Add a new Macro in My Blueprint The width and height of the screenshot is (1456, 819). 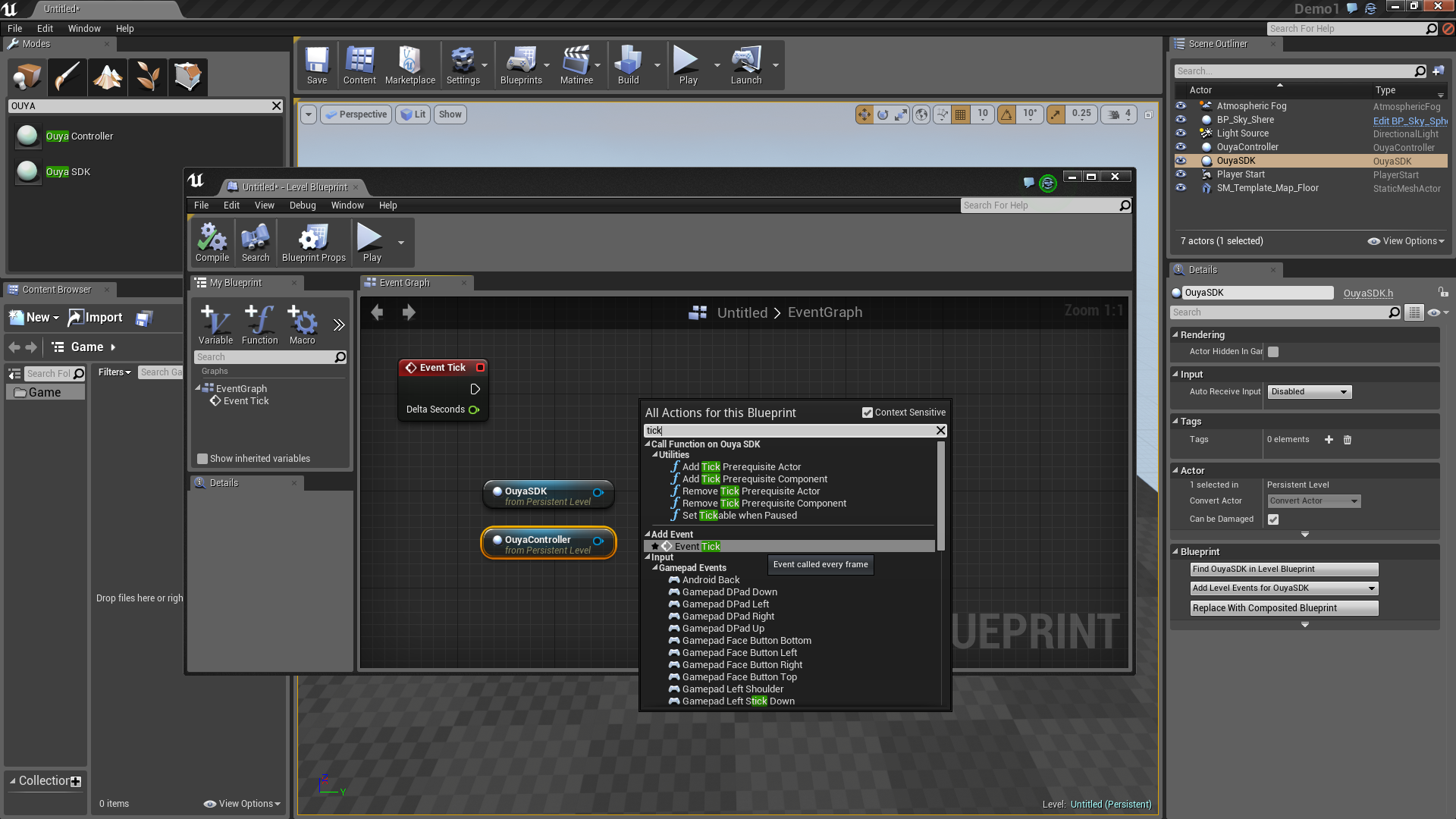tap(302, 325)
